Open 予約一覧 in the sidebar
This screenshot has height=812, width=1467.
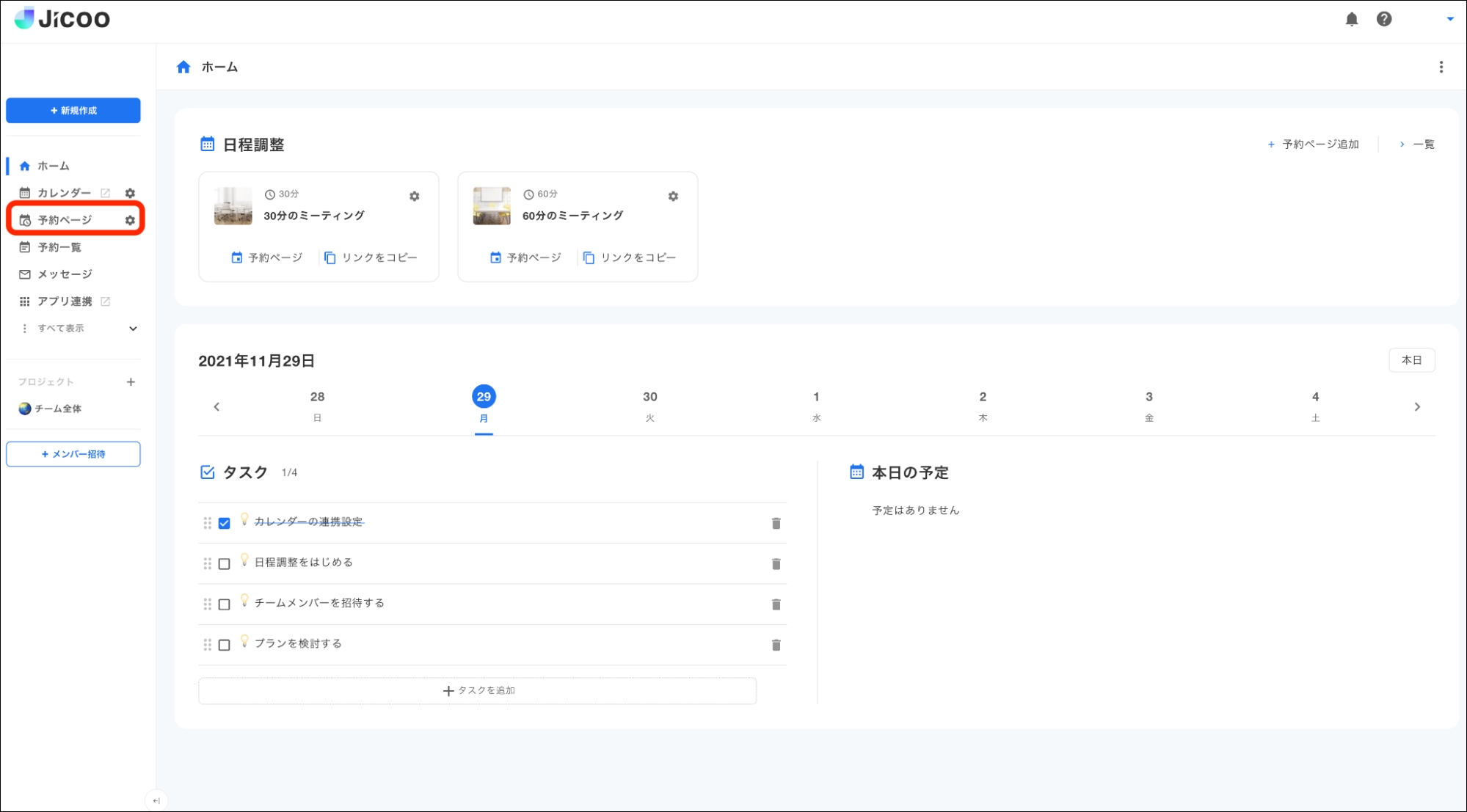59,247
